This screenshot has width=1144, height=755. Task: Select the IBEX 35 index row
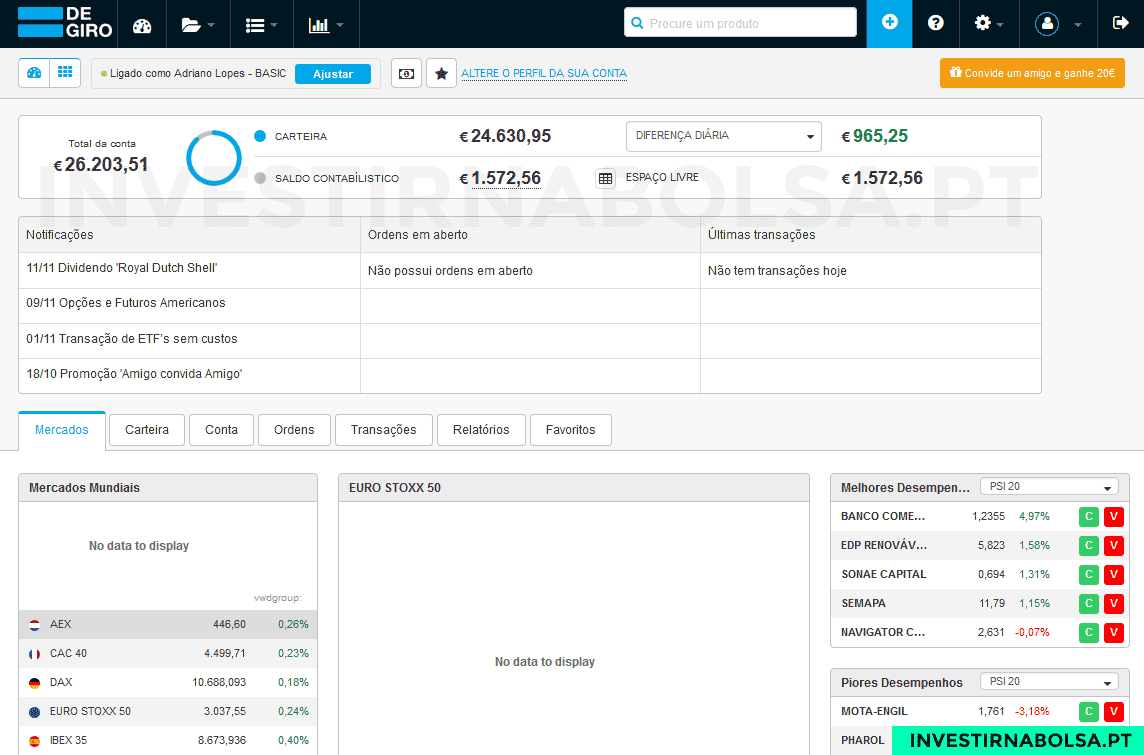[x=168, y=740]
